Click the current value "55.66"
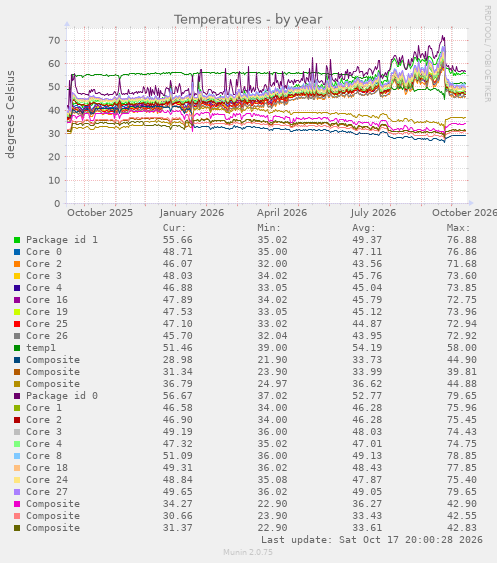Screen dimensions: 497x563 (177, 240)
